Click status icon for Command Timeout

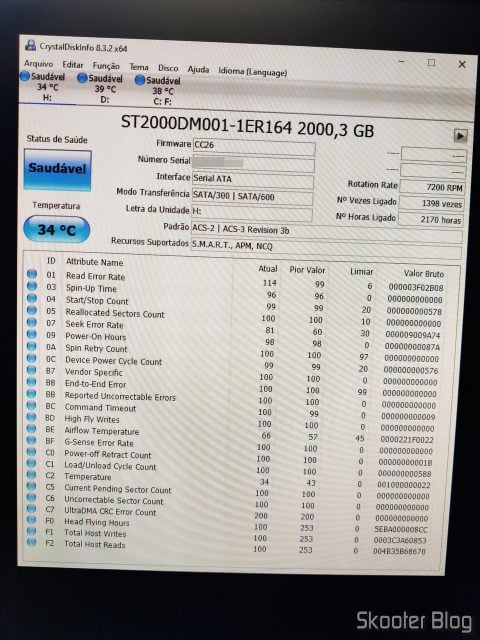[x=32, y=405]
